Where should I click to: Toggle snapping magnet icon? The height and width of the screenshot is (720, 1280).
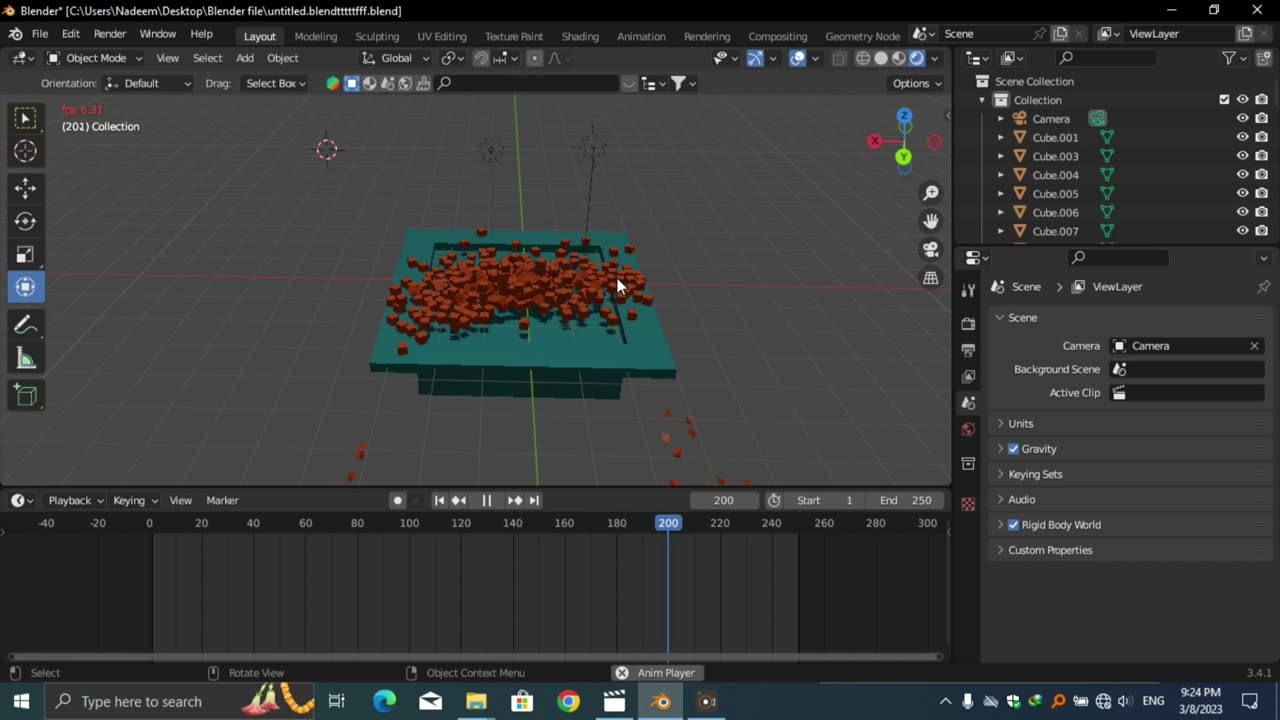[x=481, y=58]
